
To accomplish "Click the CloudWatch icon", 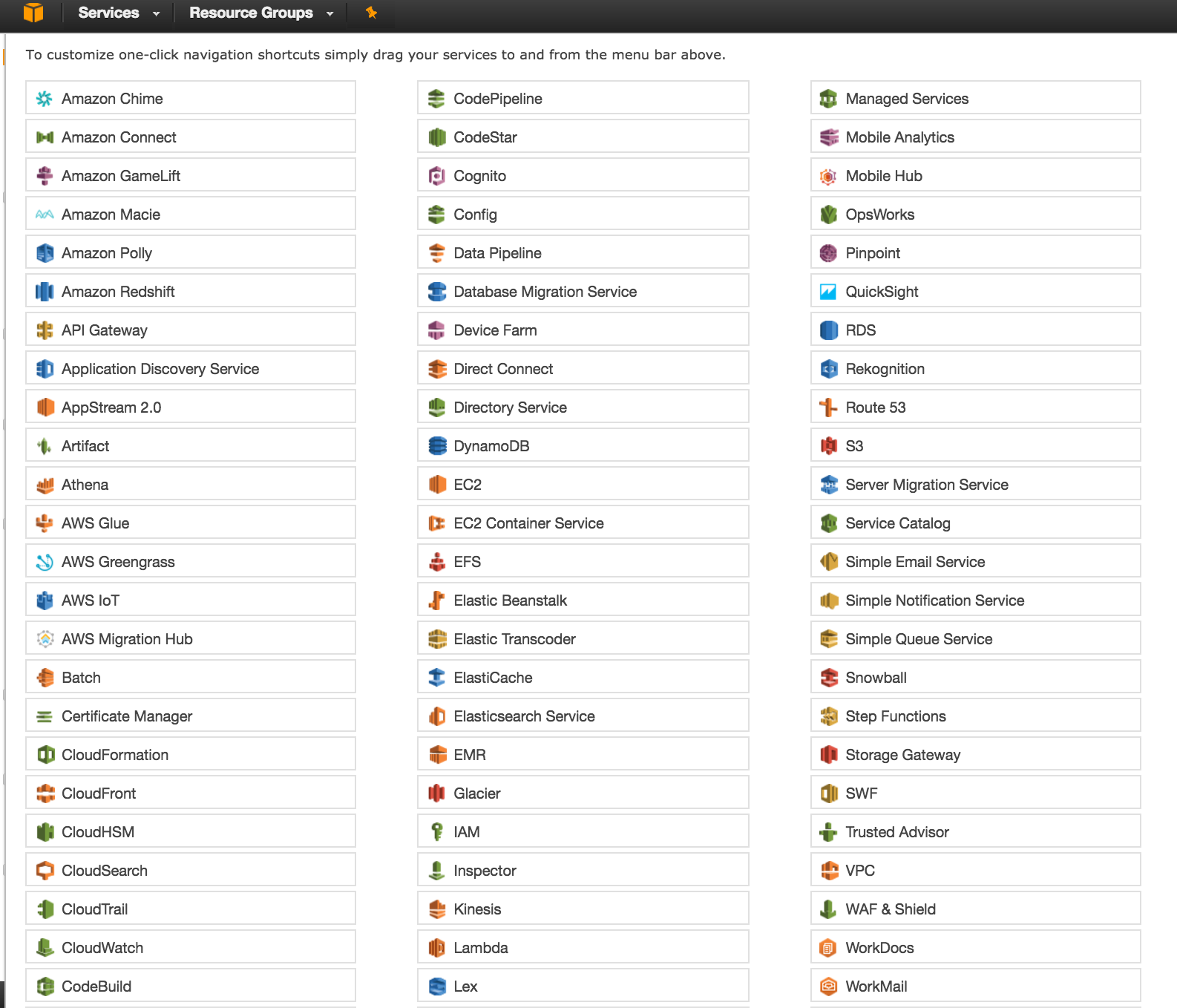I will pos(45,948).
